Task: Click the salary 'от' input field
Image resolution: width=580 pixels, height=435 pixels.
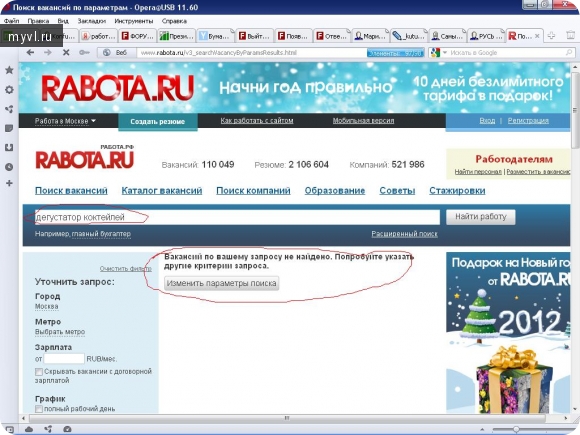Action: tap(64, 358)
